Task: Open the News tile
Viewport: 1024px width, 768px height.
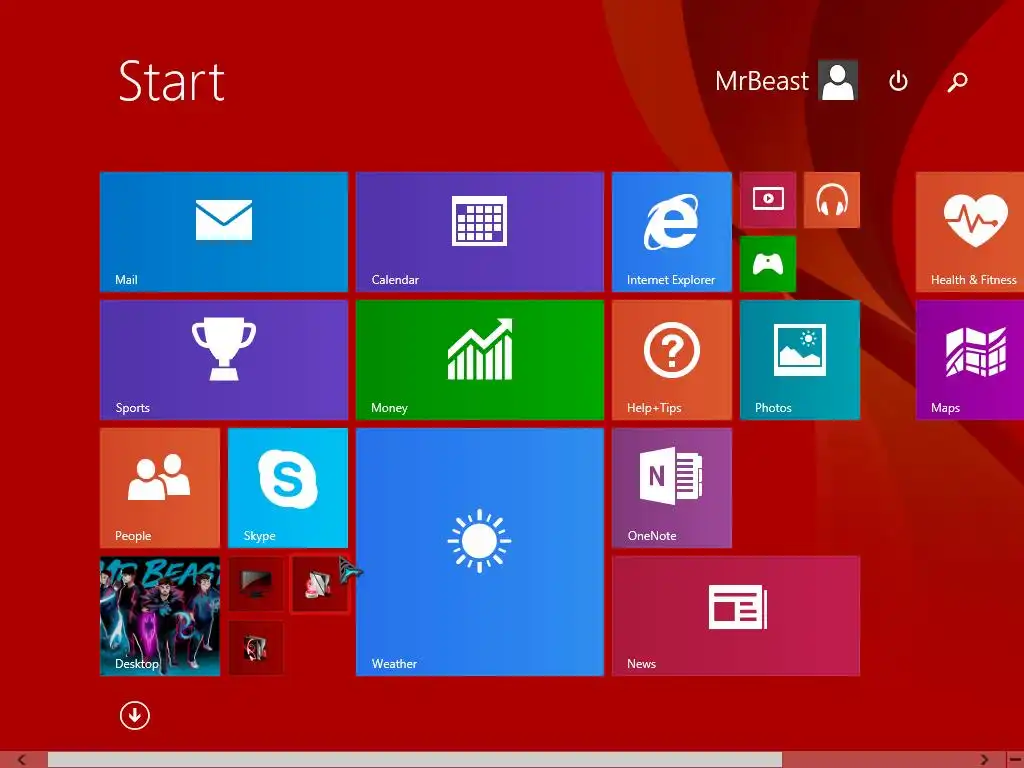Action: (736, 616)
